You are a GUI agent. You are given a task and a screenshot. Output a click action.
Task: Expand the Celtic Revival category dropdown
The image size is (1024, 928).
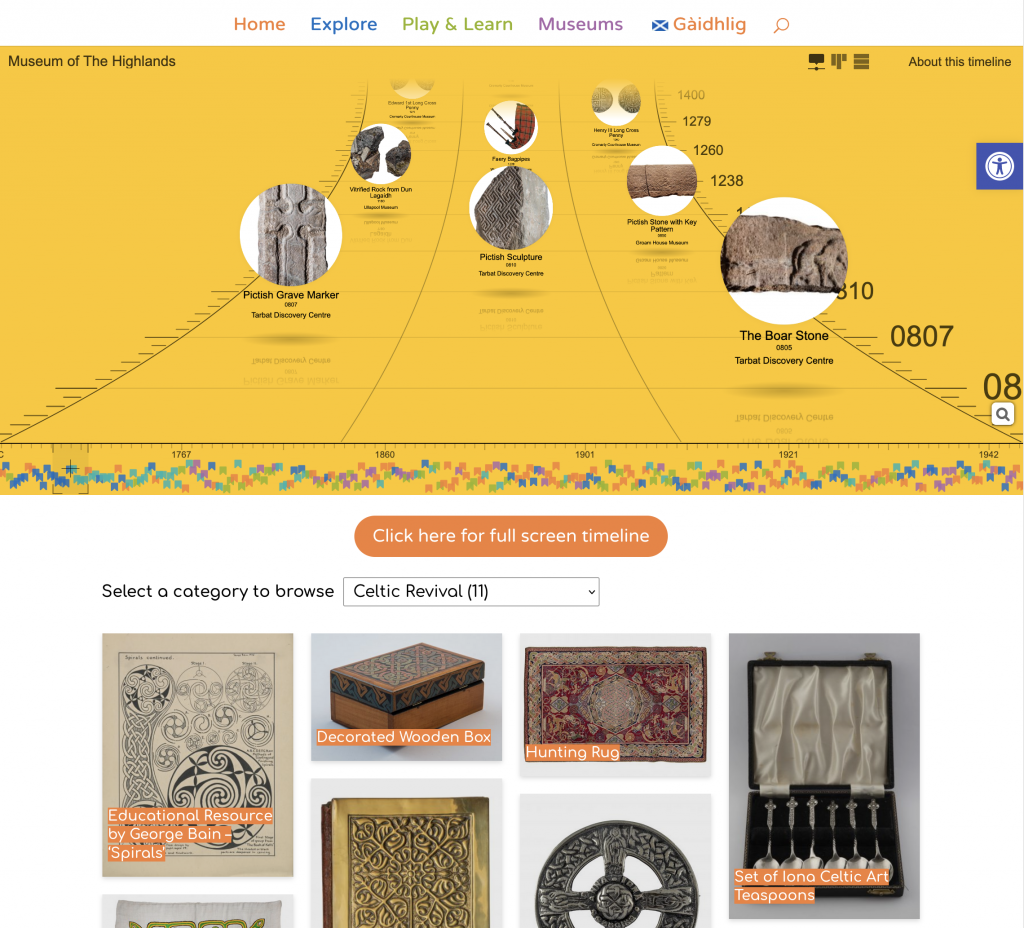click(x=471, y=592)
